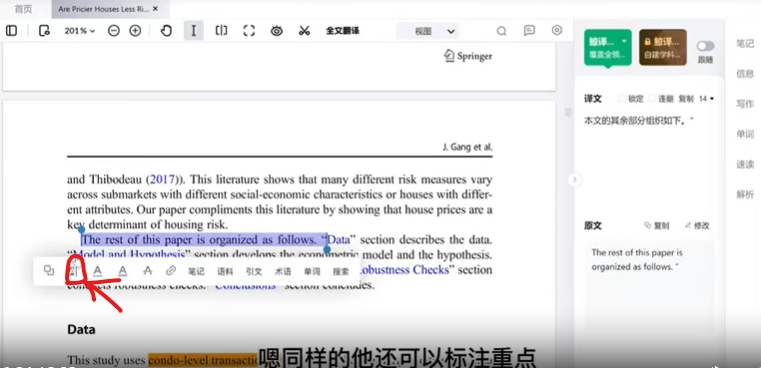Close the Are Pricier Houses document tab
Viewport: 761px width, 368px height.
155,9
